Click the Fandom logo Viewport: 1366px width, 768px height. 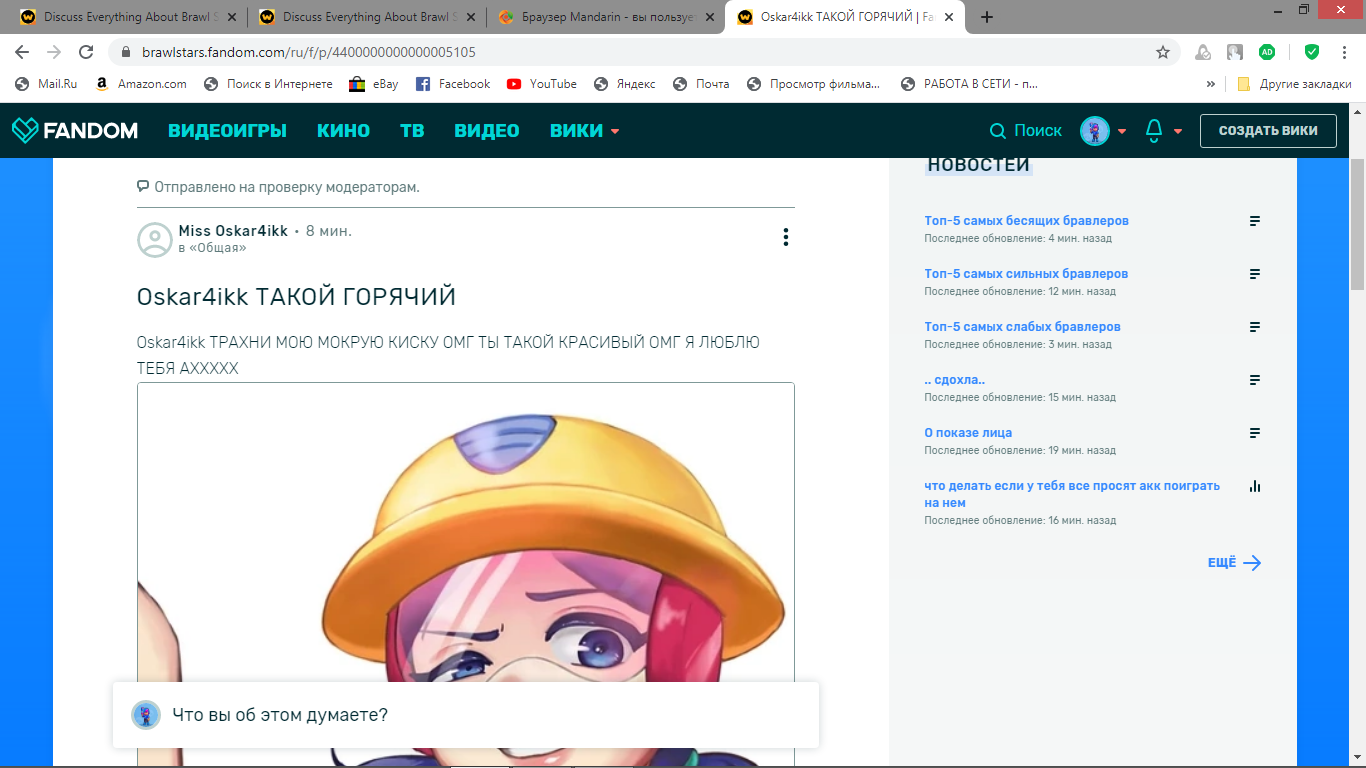pyautogui.click(x=75, y=130)
